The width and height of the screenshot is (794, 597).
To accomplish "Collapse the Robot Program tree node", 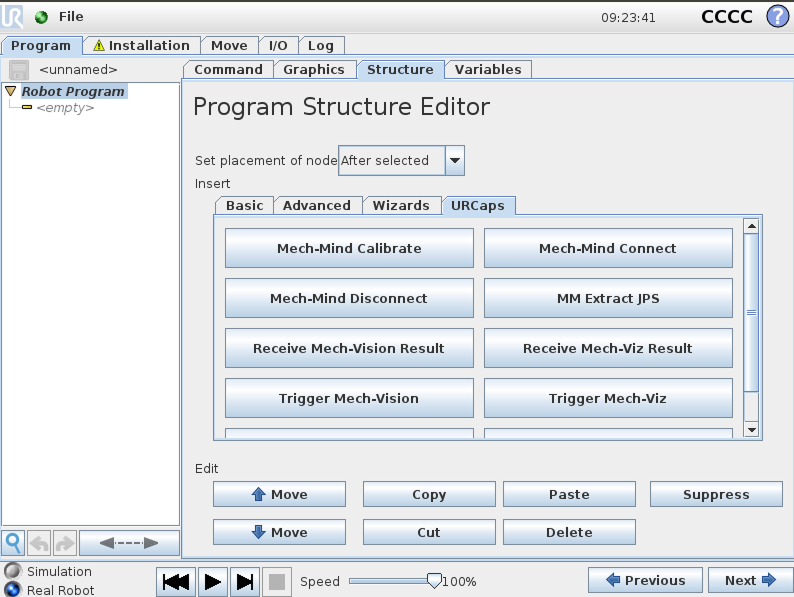I will [x=11, y=91].
